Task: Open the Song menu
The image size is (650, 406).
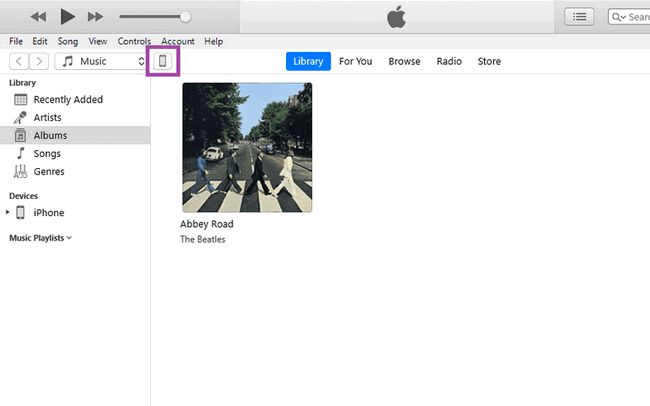Action: (68, 41)
